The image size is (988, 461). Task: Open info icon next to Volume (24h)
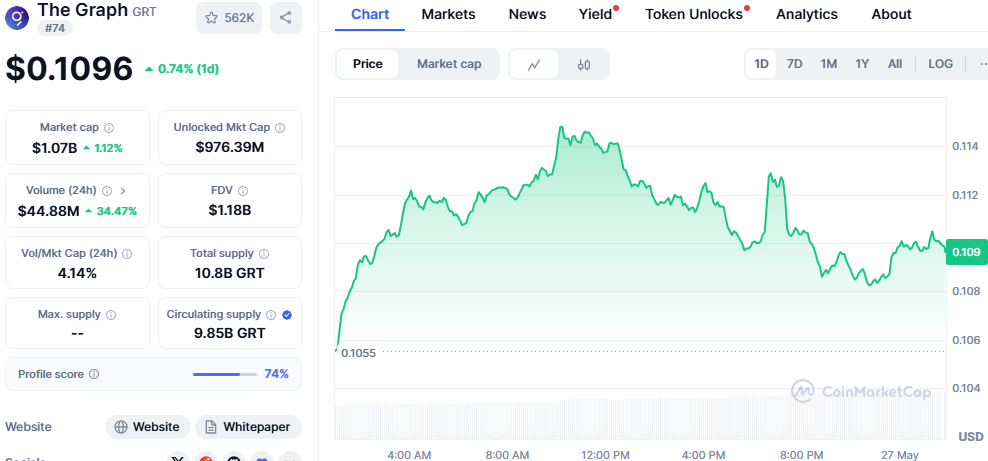[x=107, y=190]
